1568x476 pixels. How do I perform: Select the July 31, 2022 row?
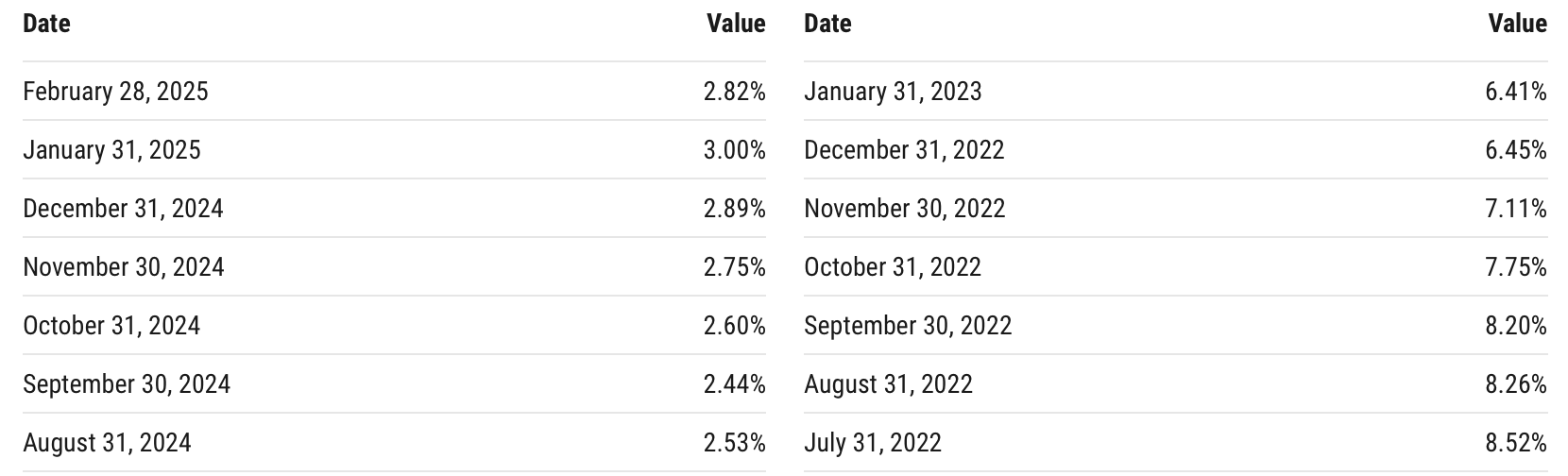(1176, 443)
